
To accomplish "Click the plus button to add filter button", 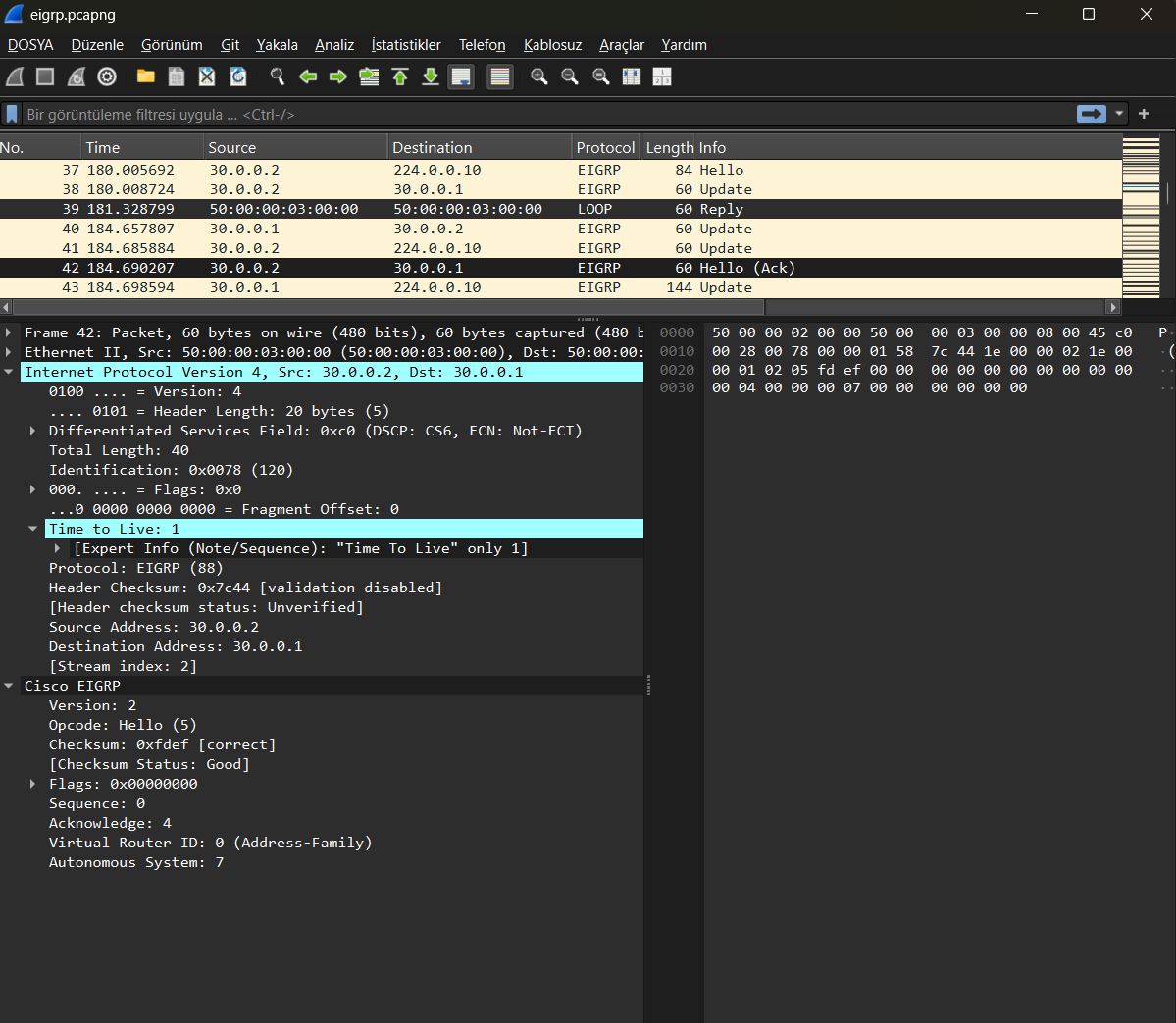I will [x=1144, y=114].
